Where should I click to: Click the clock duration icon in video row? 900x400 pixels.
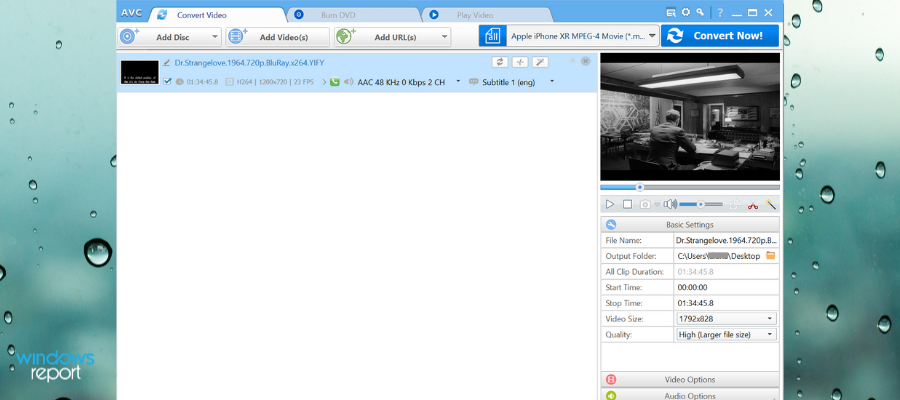tap(179, 82)
